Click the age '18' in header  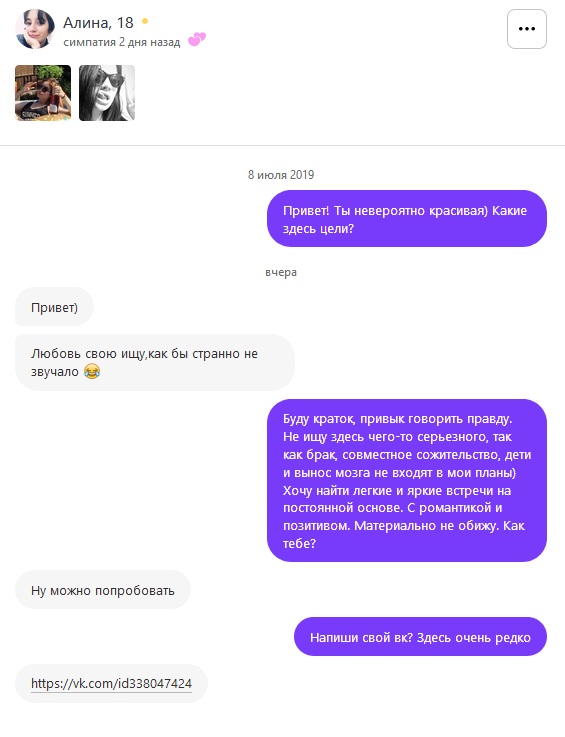point(126,23)
